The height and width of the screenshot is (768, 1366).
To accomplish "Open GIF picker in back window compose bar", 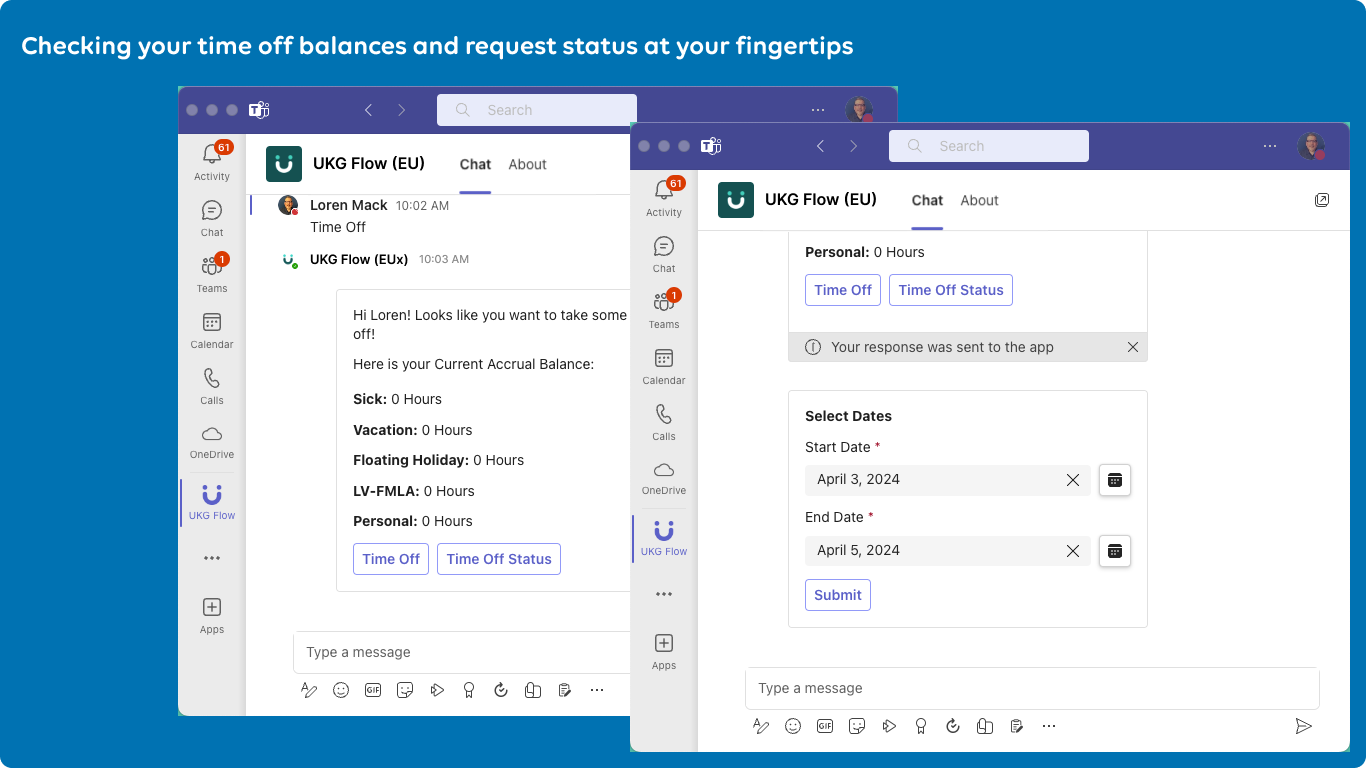I will pos(373,690).
